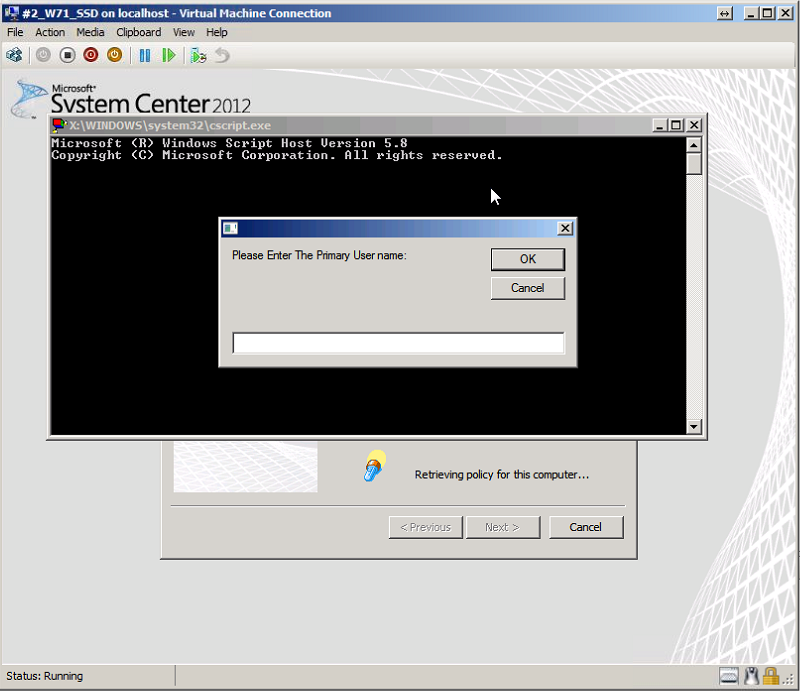Open the Clipboard menu
The height and width of the screenshot is (691, 800).
pyautogui.click(x=139, y=32)
